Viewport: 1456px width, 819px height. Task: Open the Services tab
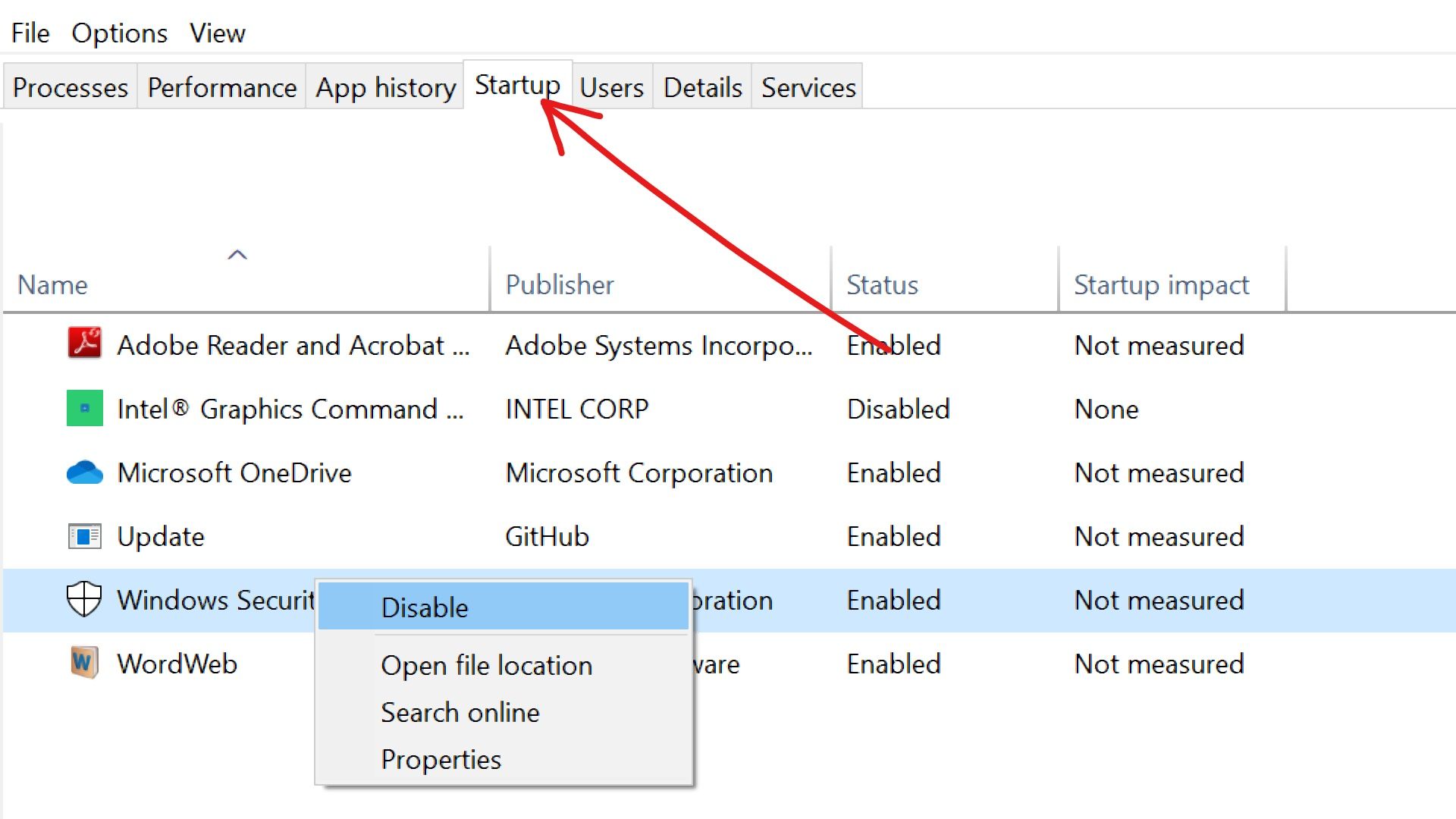[808, 88]
